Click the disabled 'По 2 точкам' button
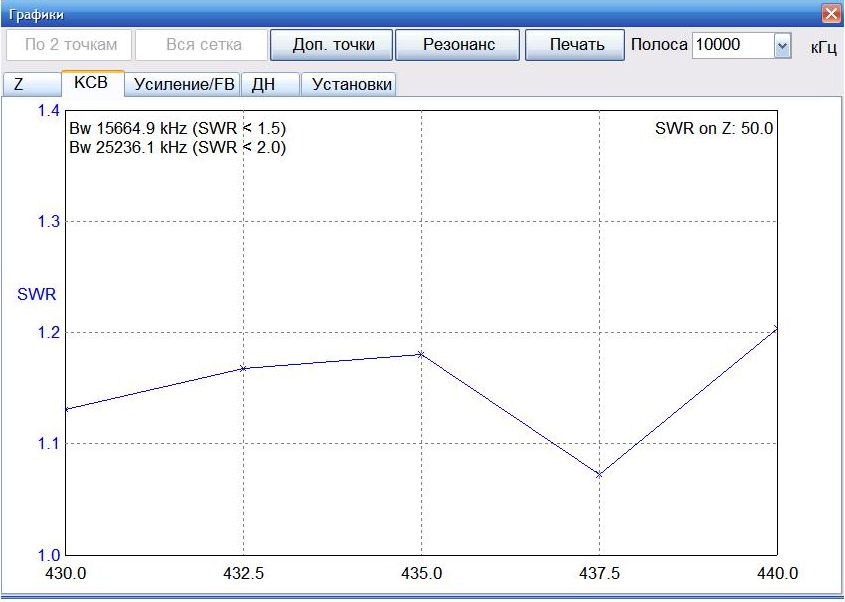Screen dimensions: 845x602 pos(69,45)
